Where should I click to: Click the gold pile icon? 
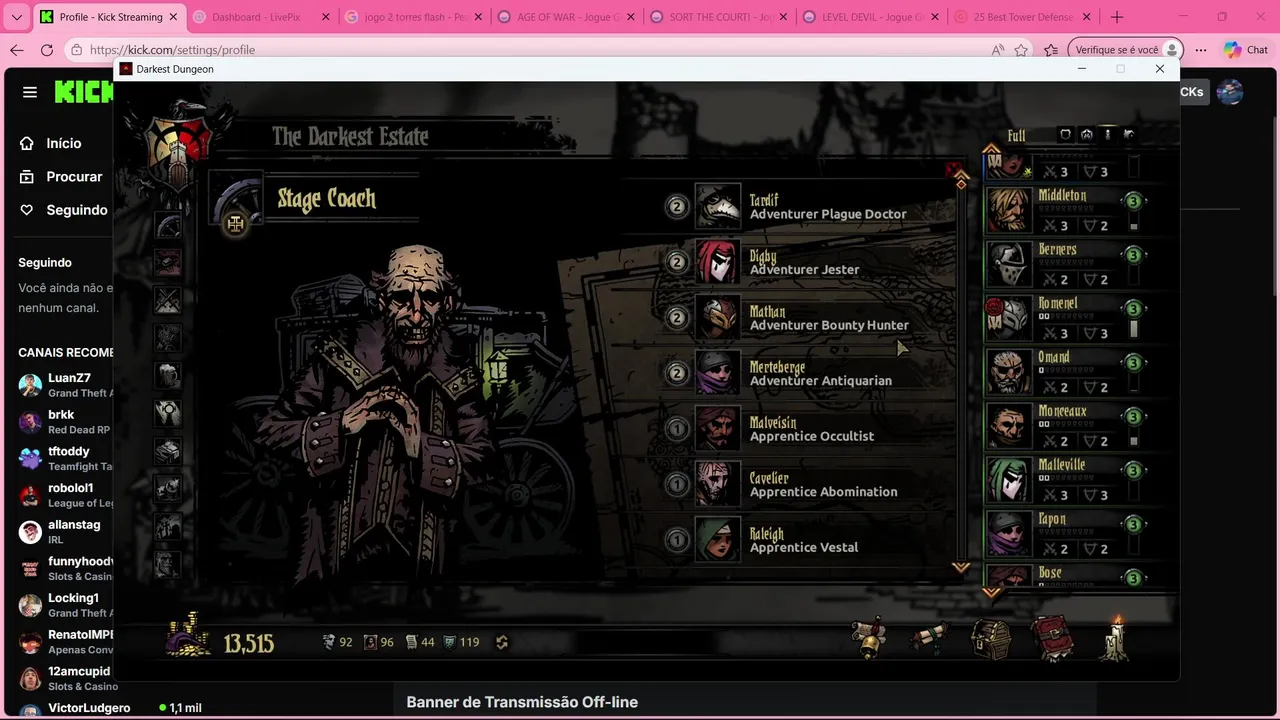189,635
